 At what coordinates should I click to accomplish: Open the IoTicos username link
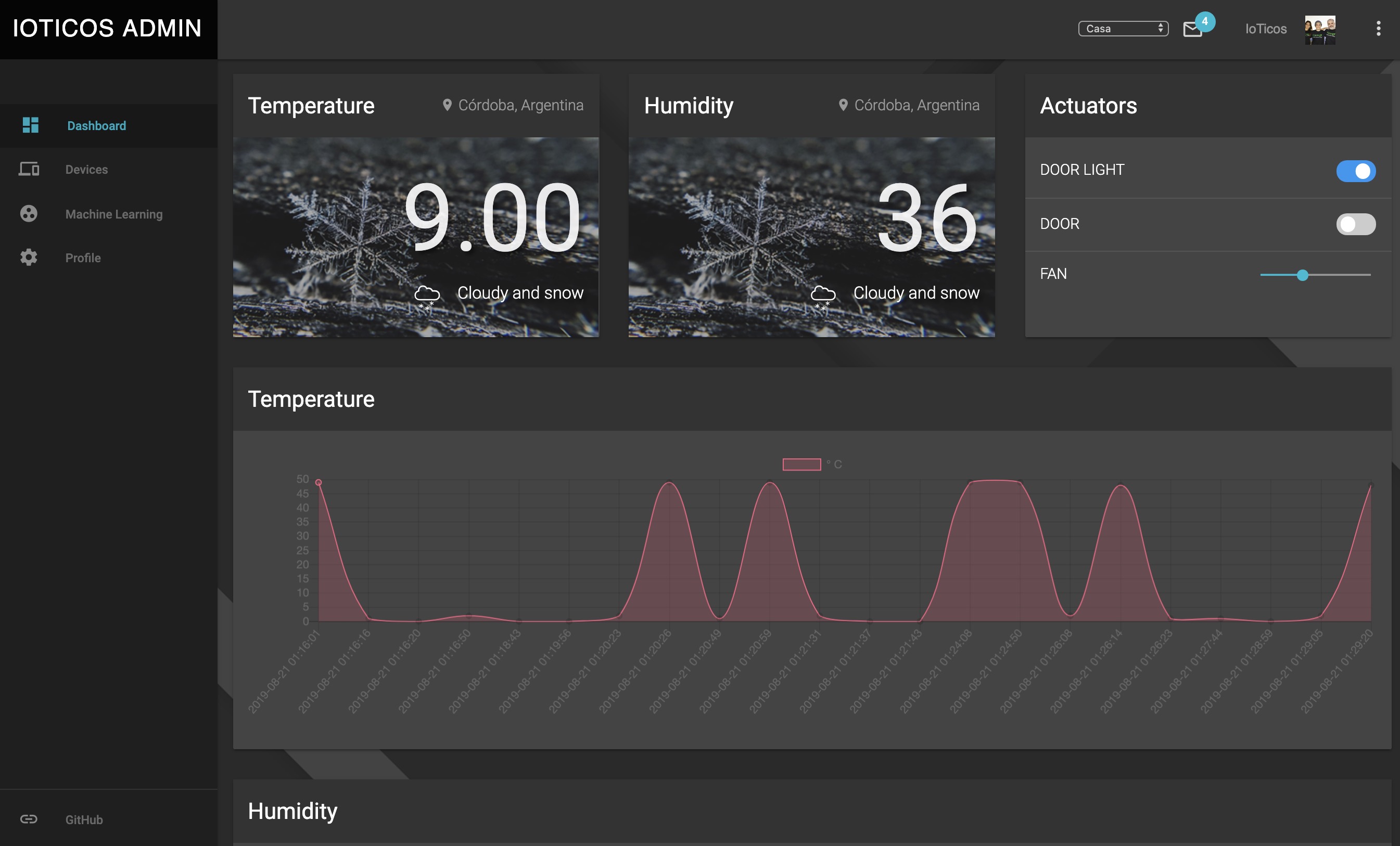pos(1265,29)
